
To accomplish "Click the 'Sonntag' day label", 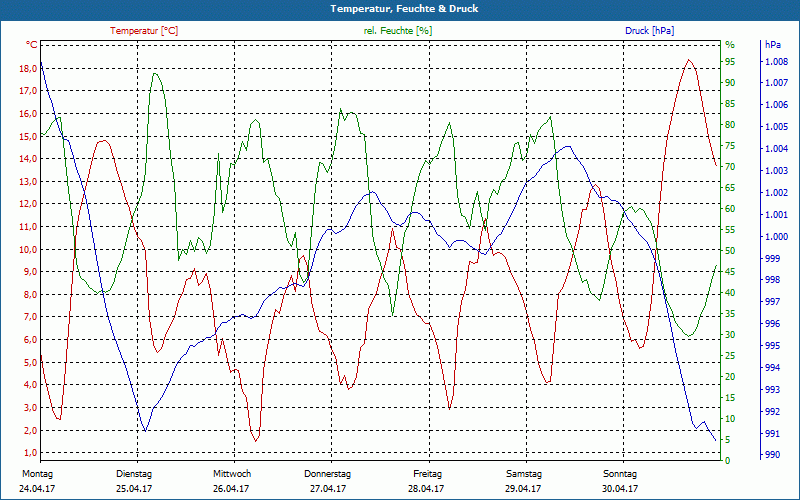I will 620,474.
